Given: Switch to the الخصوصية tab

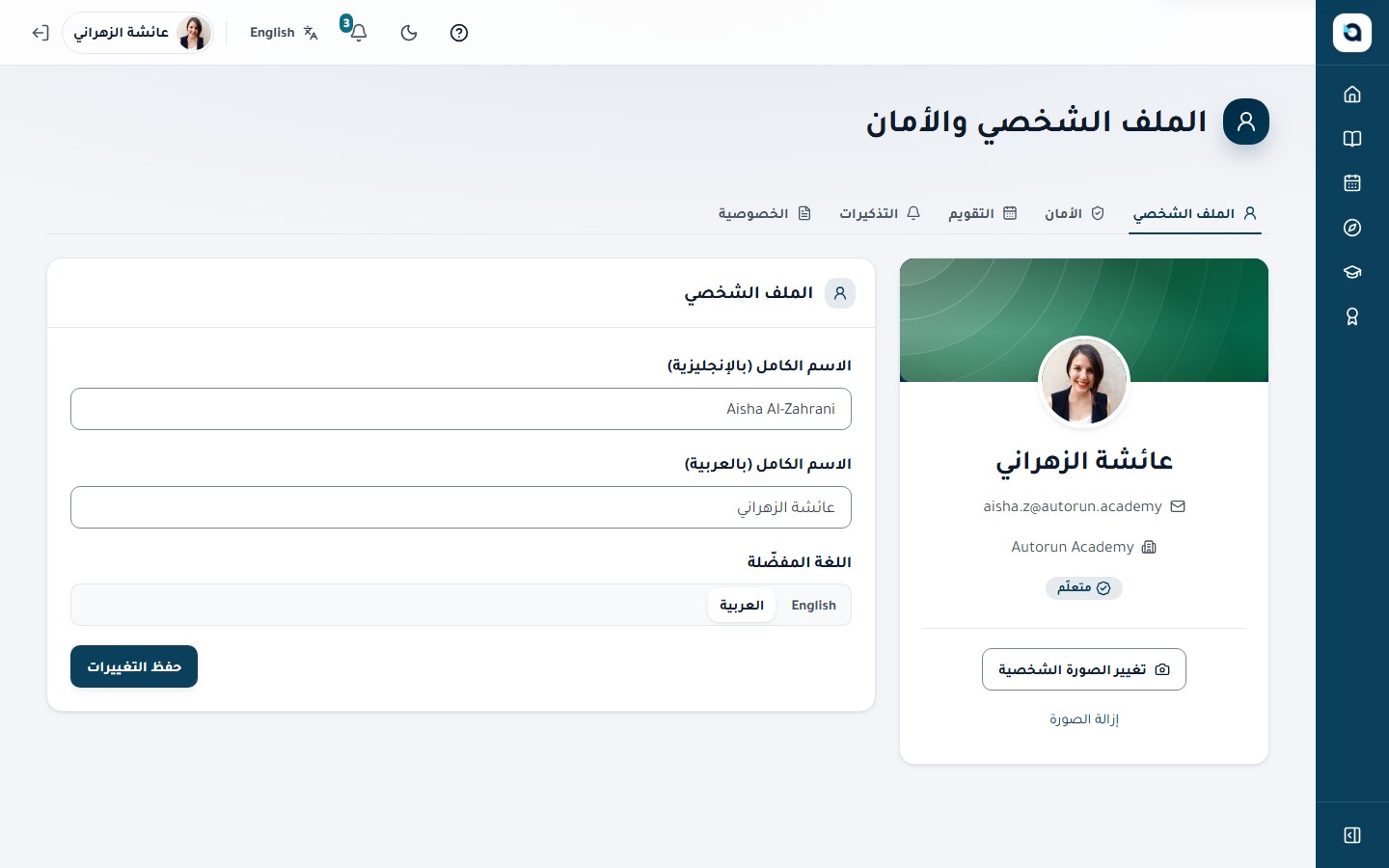Looking at the screenshot, I should [x=765, y=213].
